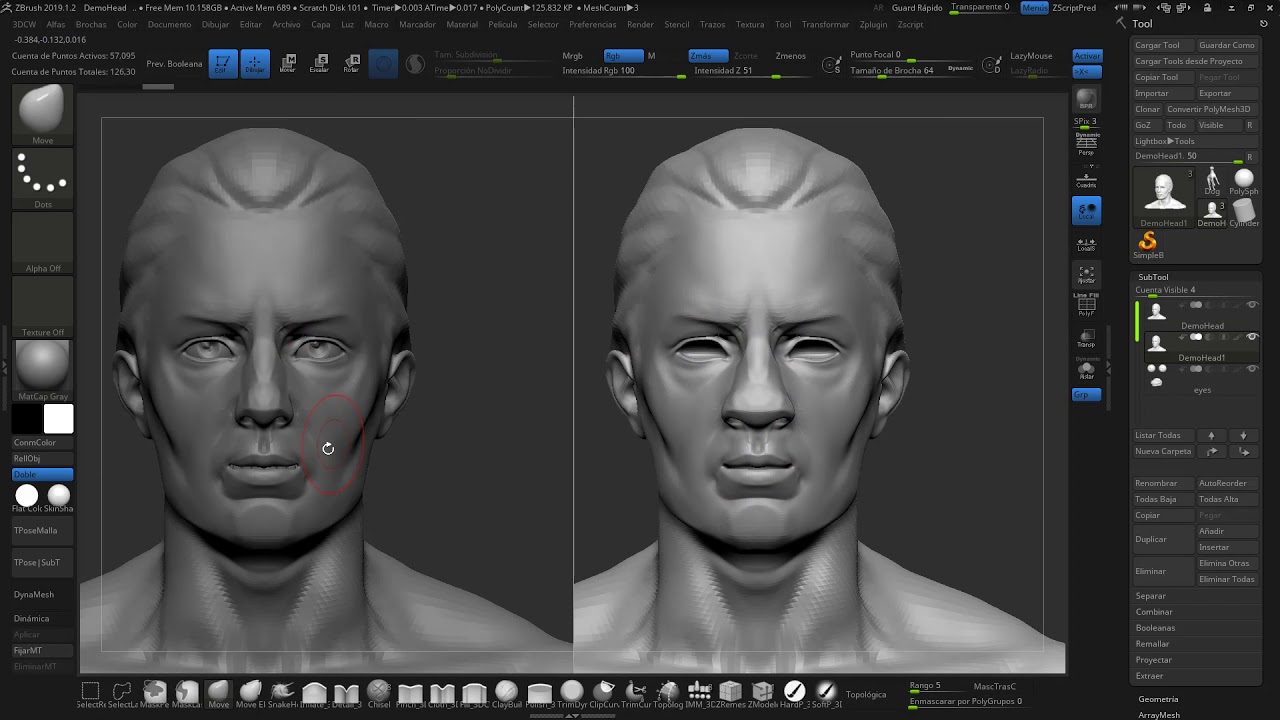1280x720 pixels.
Task: Select the SelectLasso tool icon
Action: 122,693
